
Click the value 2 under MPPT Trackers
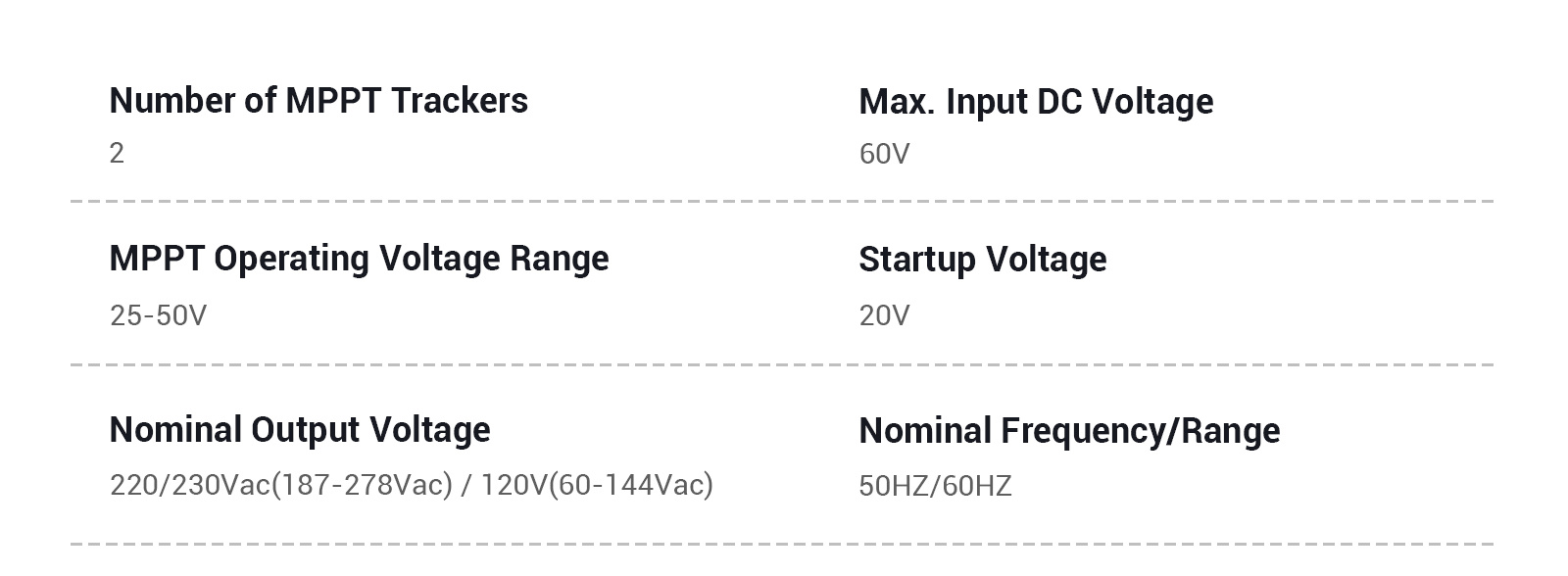[117, 153]
